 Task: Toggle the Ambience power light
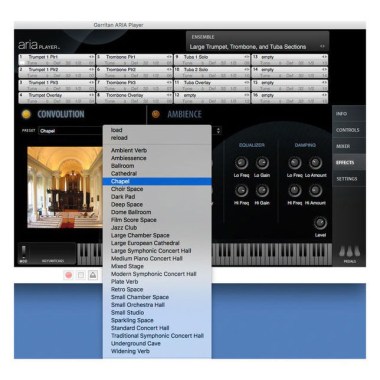click(156, 114)
